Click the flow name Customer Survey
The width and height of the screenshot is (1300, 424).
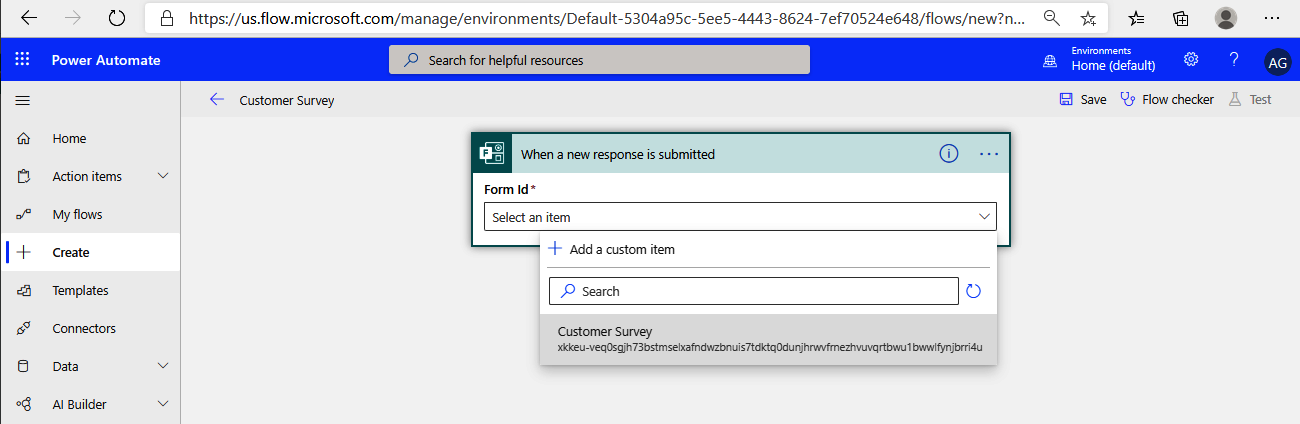(287, 100)
